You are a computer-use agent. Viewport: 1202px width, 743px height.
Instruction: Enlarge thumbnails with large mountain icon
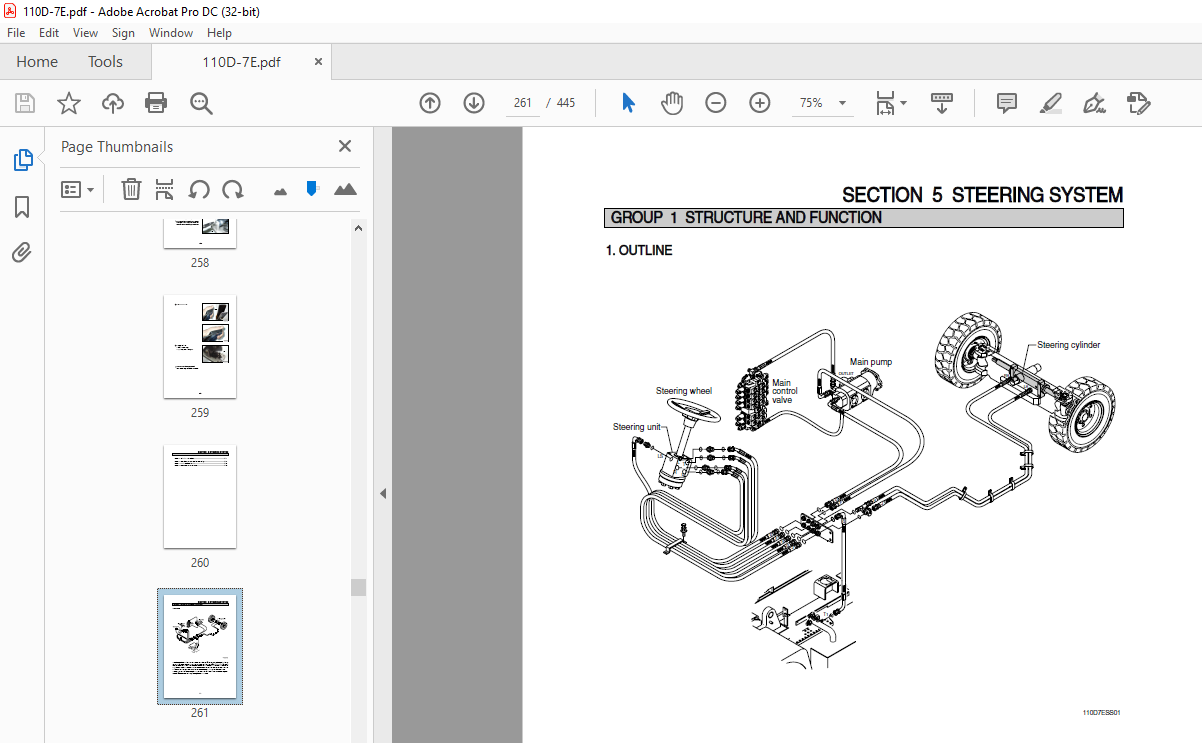pyautogui.click(x=345, y=189)
